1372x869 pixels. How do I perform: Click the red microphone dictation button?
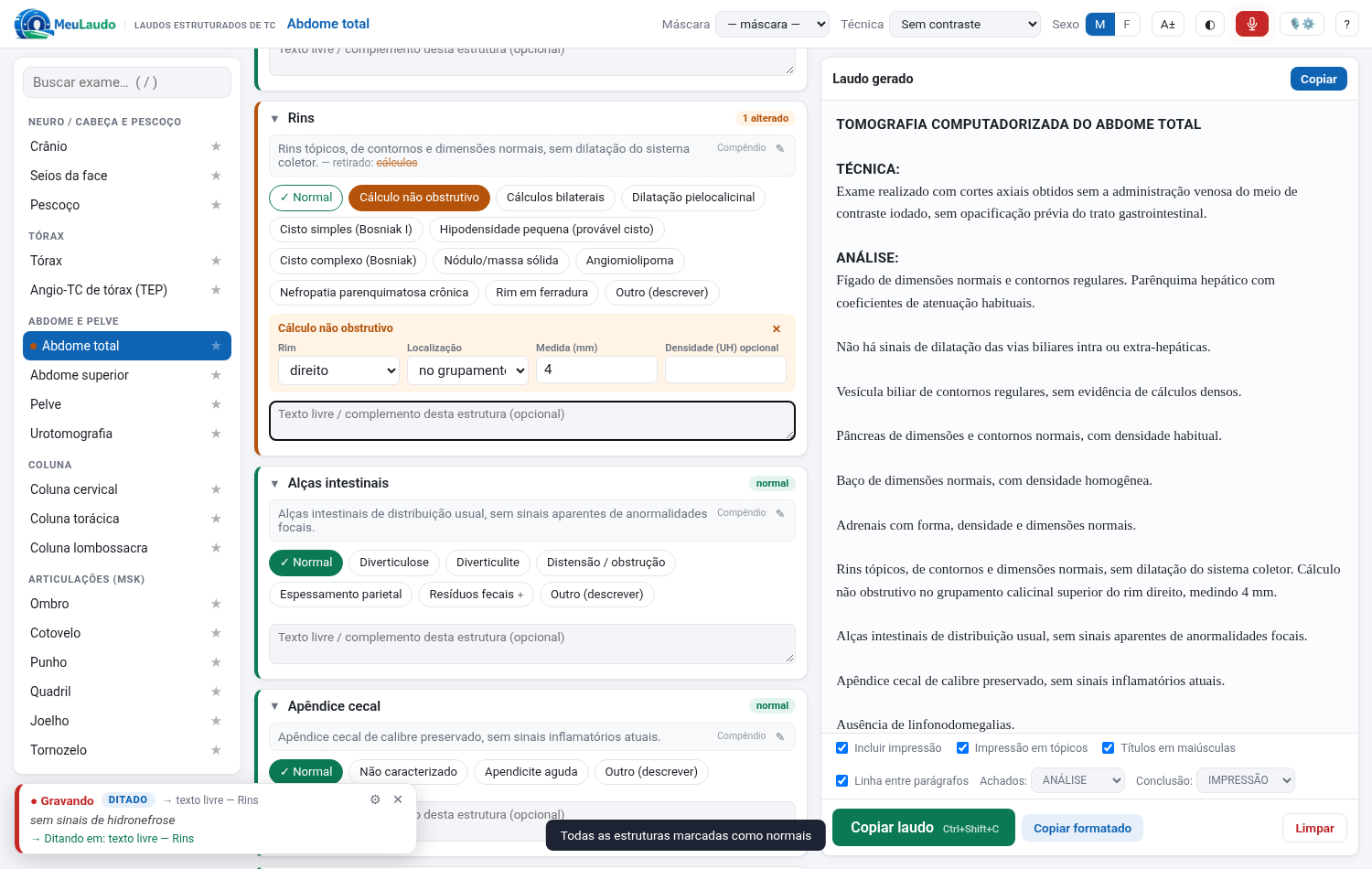1252,25
